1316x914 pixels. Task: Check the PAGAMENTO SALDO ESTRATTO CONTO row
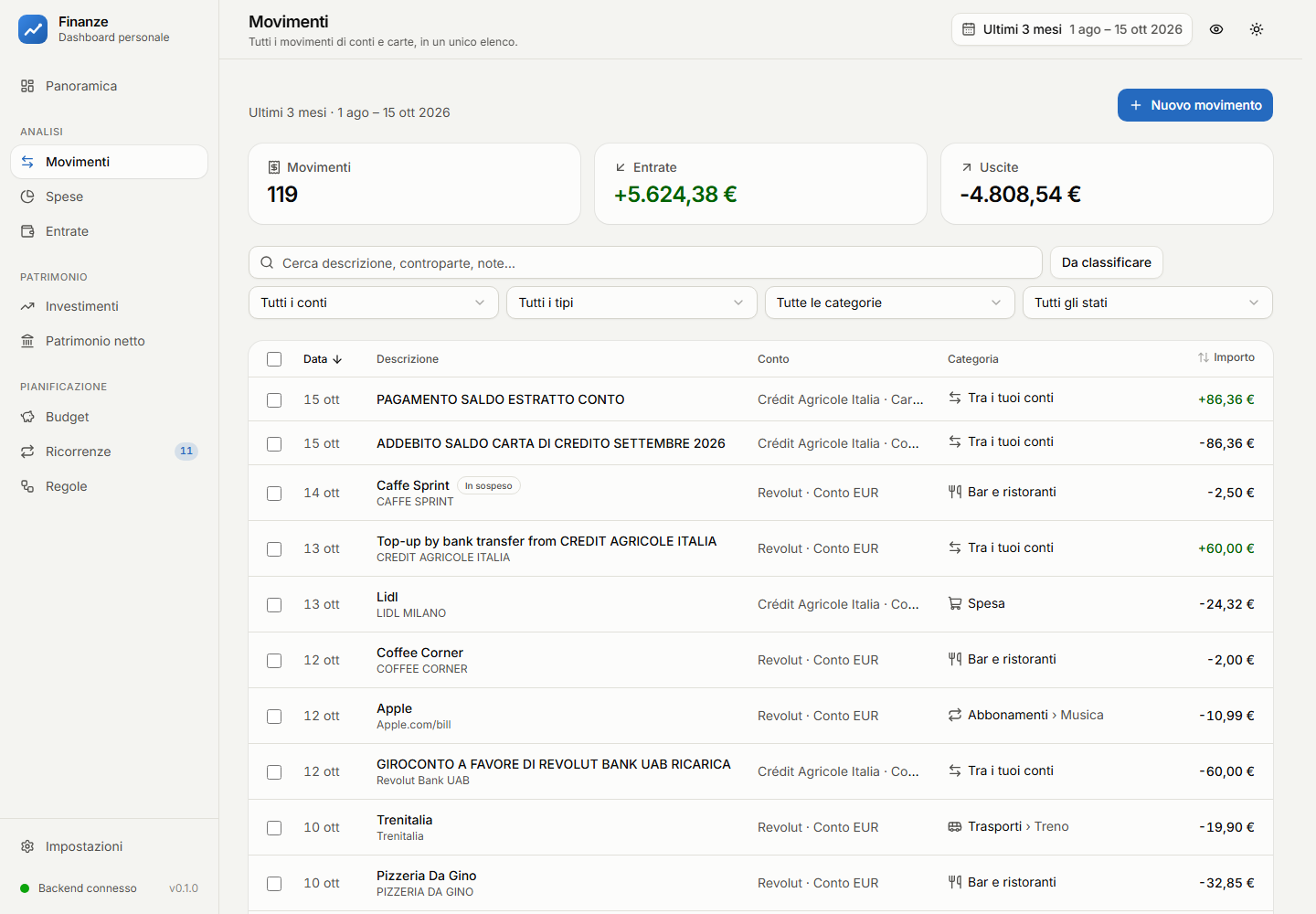[274, 400]
